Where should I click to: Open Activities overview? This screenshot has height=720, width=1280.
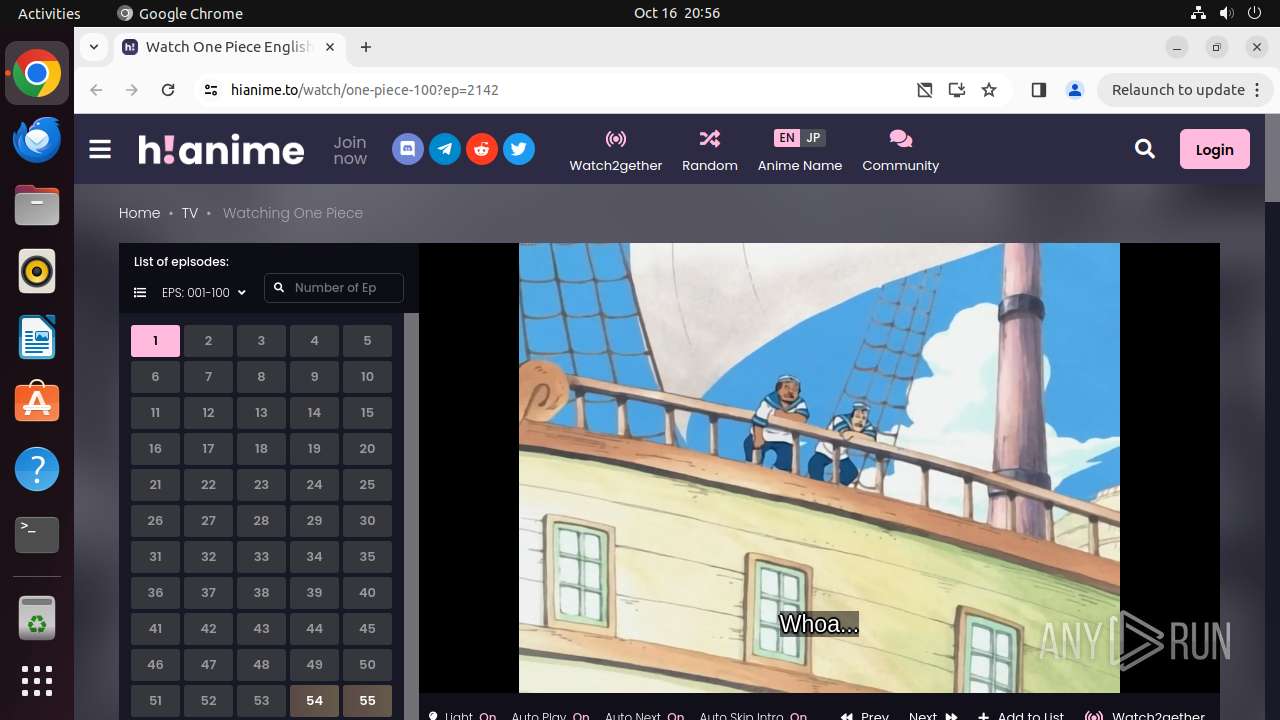pos(49,13)
